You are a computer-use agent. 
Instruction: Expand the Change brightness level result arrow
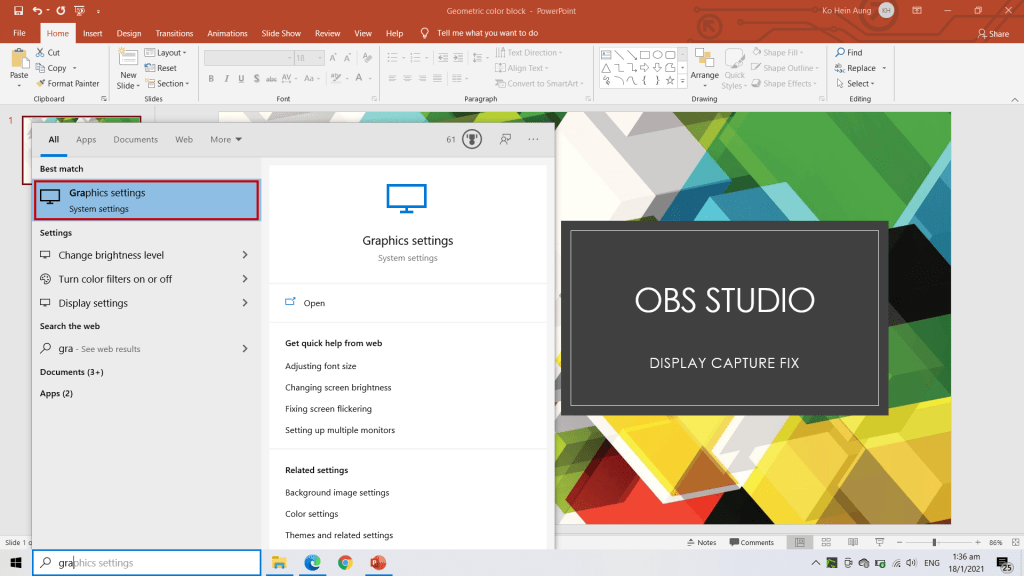[245, 255]
